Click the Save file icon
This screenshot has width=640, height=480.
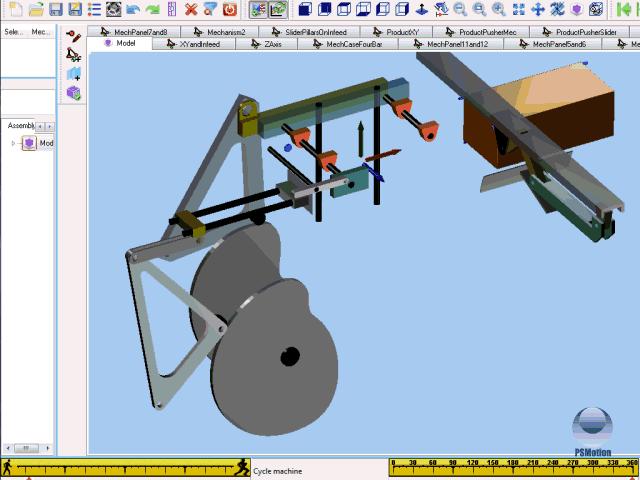pos(56,9)
